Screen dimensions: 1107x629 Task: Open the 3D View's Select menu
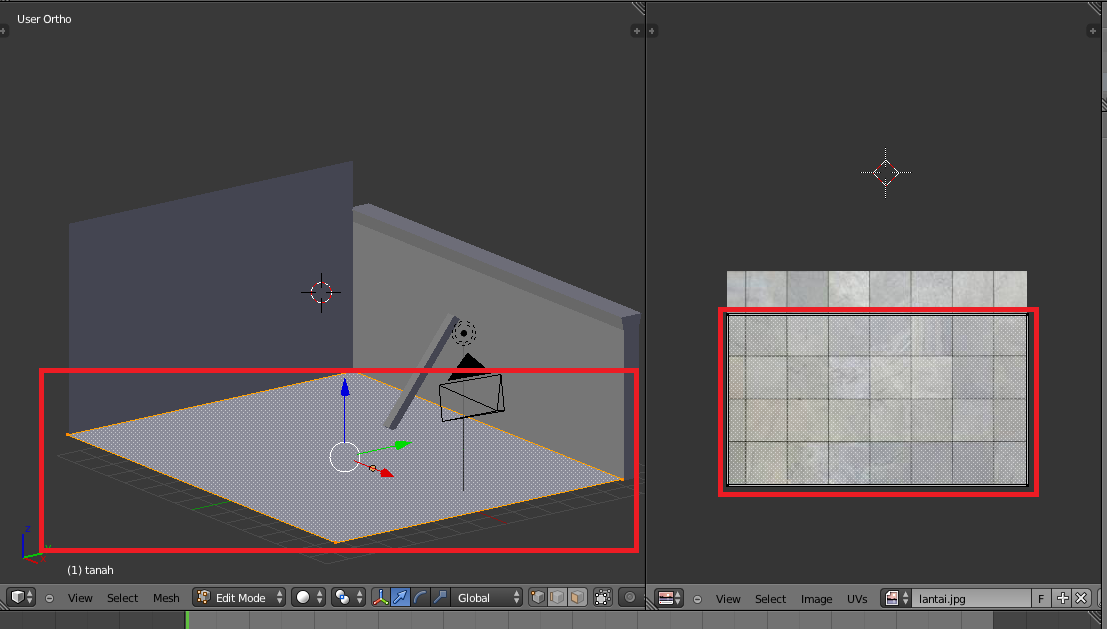[122, 598]
